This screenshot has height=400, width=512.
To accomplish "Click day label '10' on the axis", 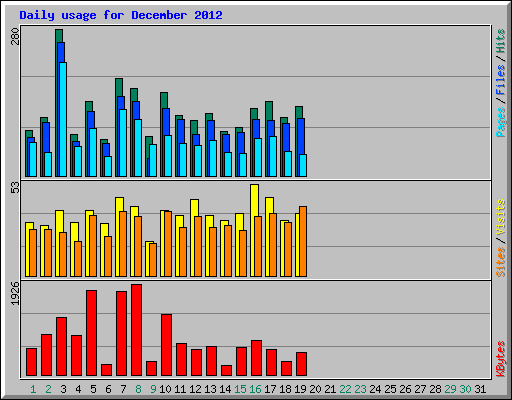I will [x=165, y=389].
